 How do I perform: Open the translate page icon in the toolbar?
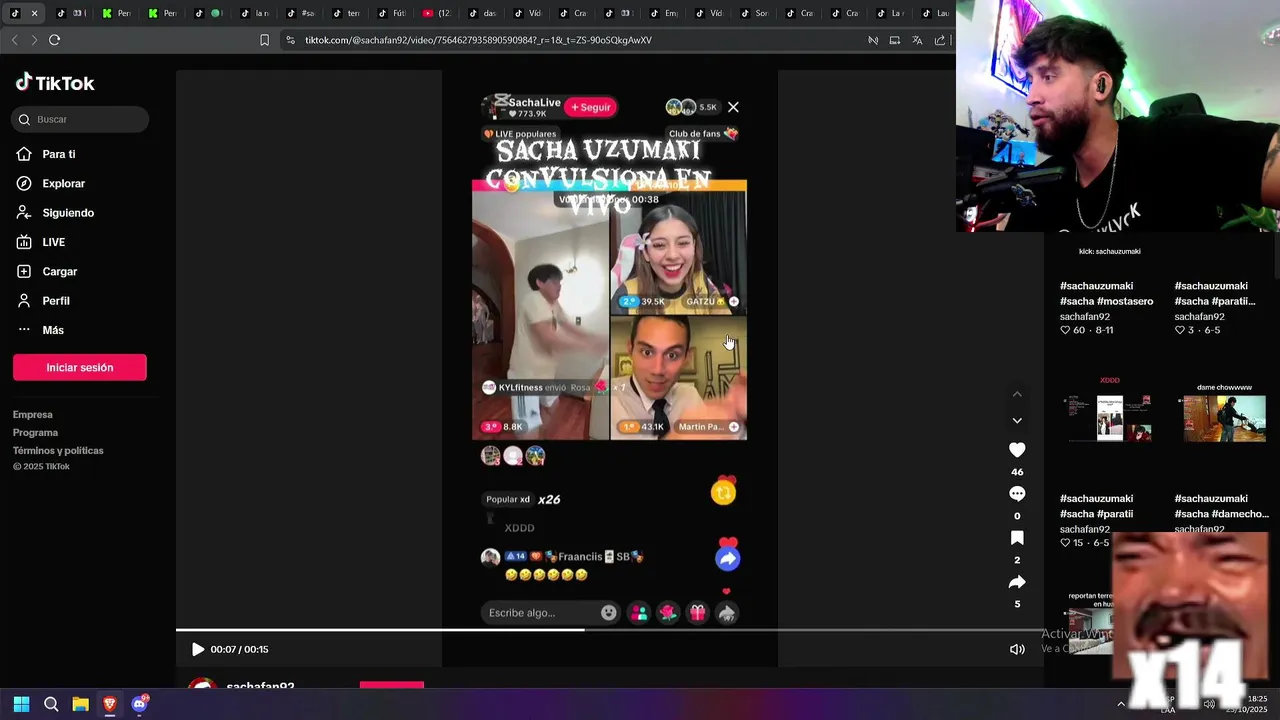pyautogui.click(x=917, y=40)
